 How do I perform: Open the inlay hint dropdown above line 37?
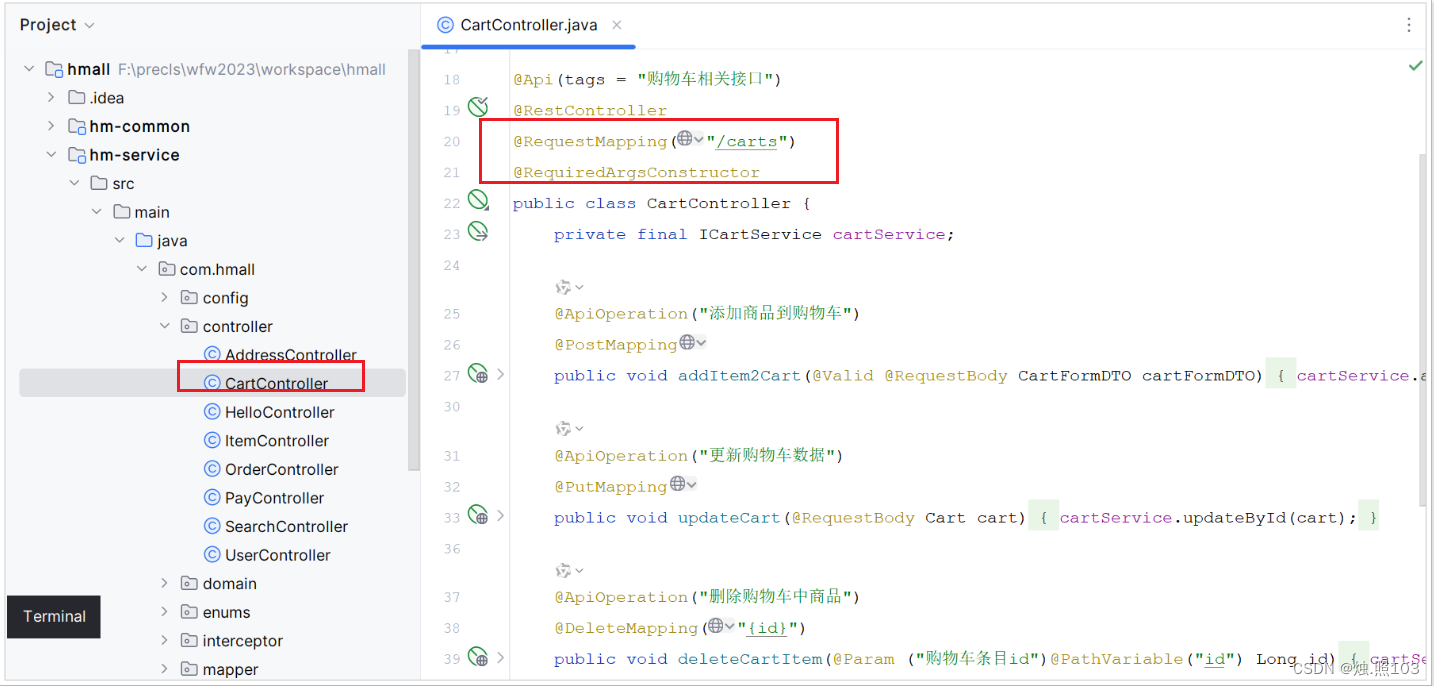click(570, 571)
